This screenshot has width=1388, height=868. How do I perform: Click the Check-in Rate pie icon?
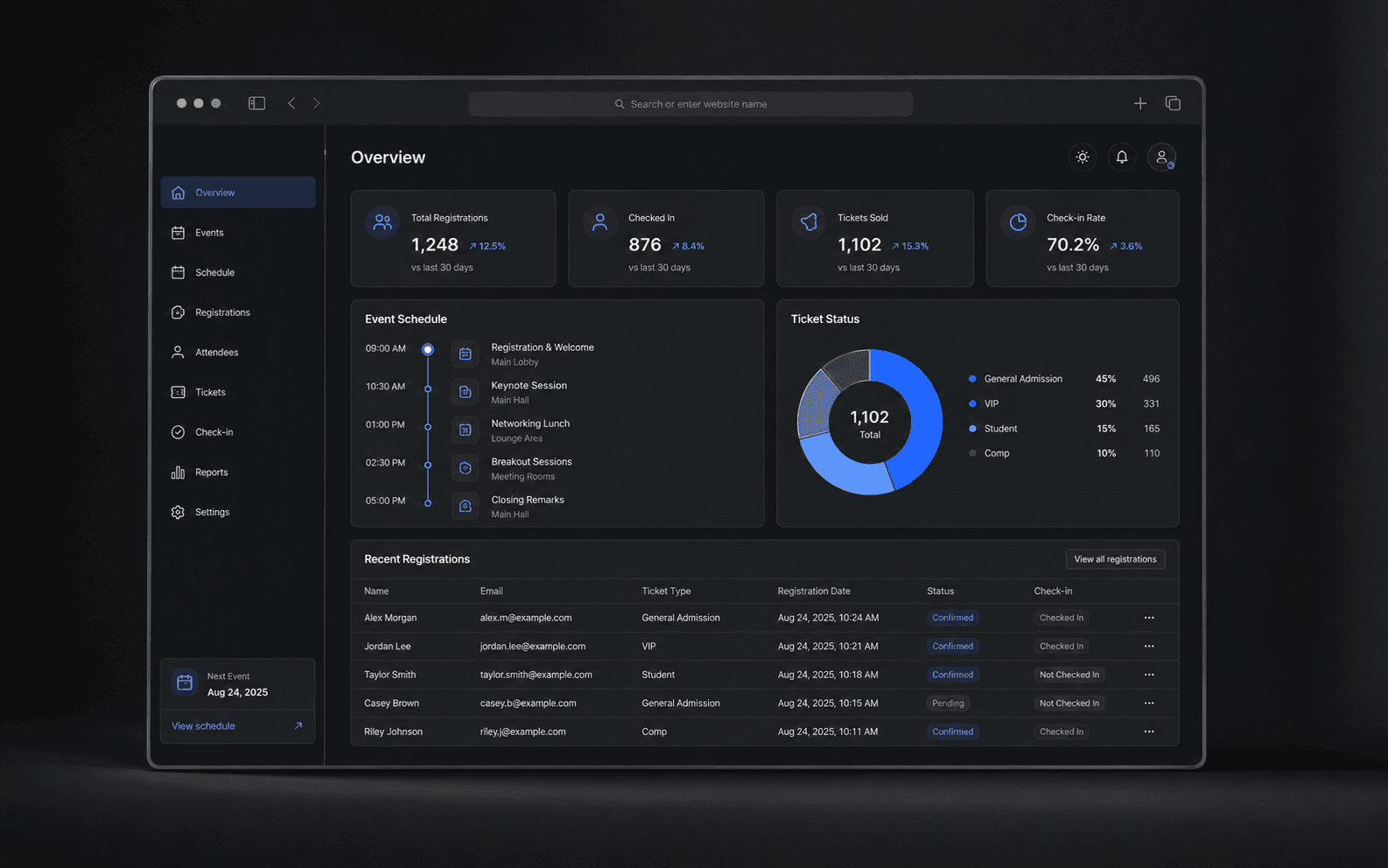click(x=1018, y=222)
